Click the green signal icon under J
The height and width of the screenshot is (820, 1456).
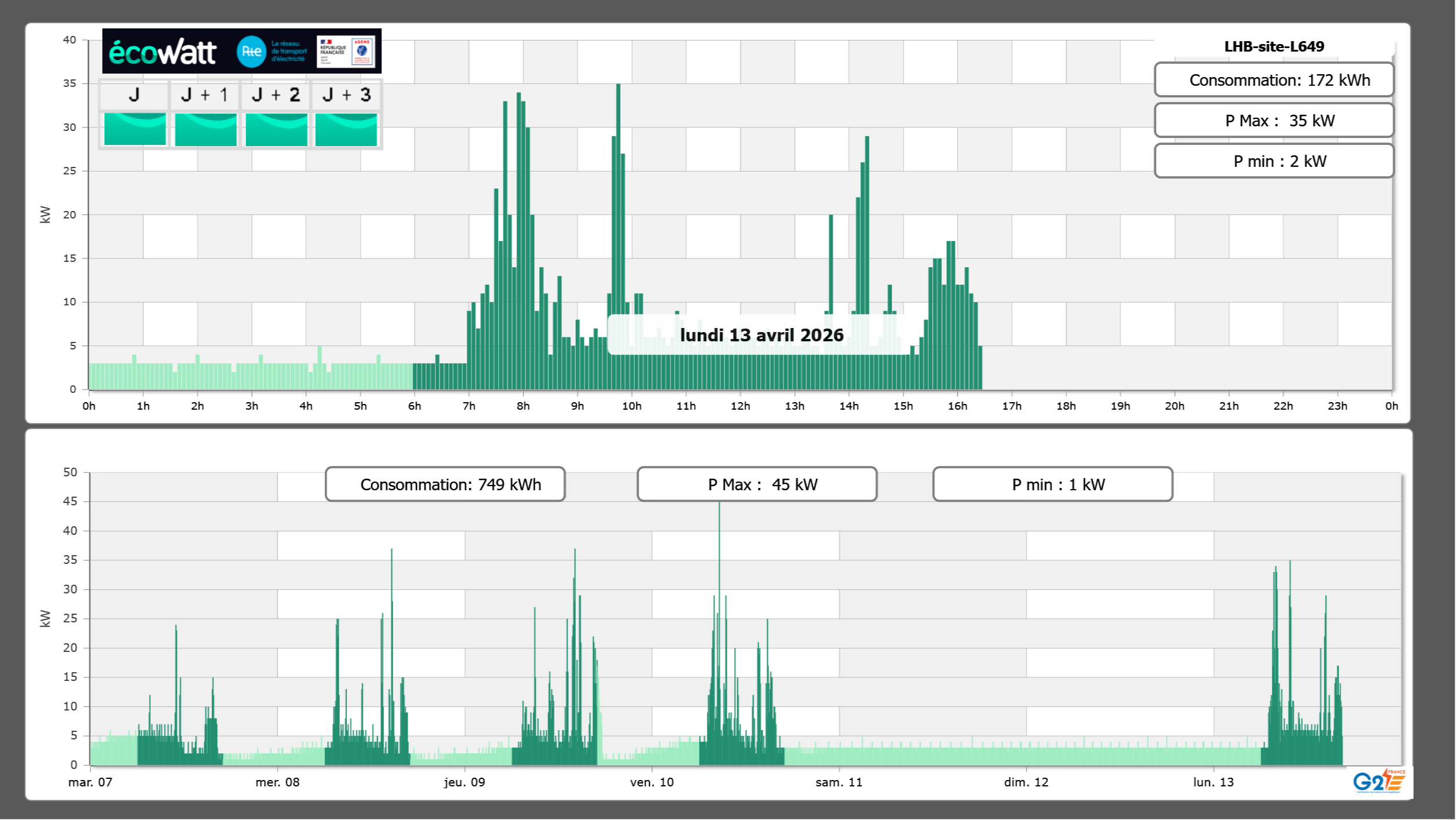[x=135, y=129]
